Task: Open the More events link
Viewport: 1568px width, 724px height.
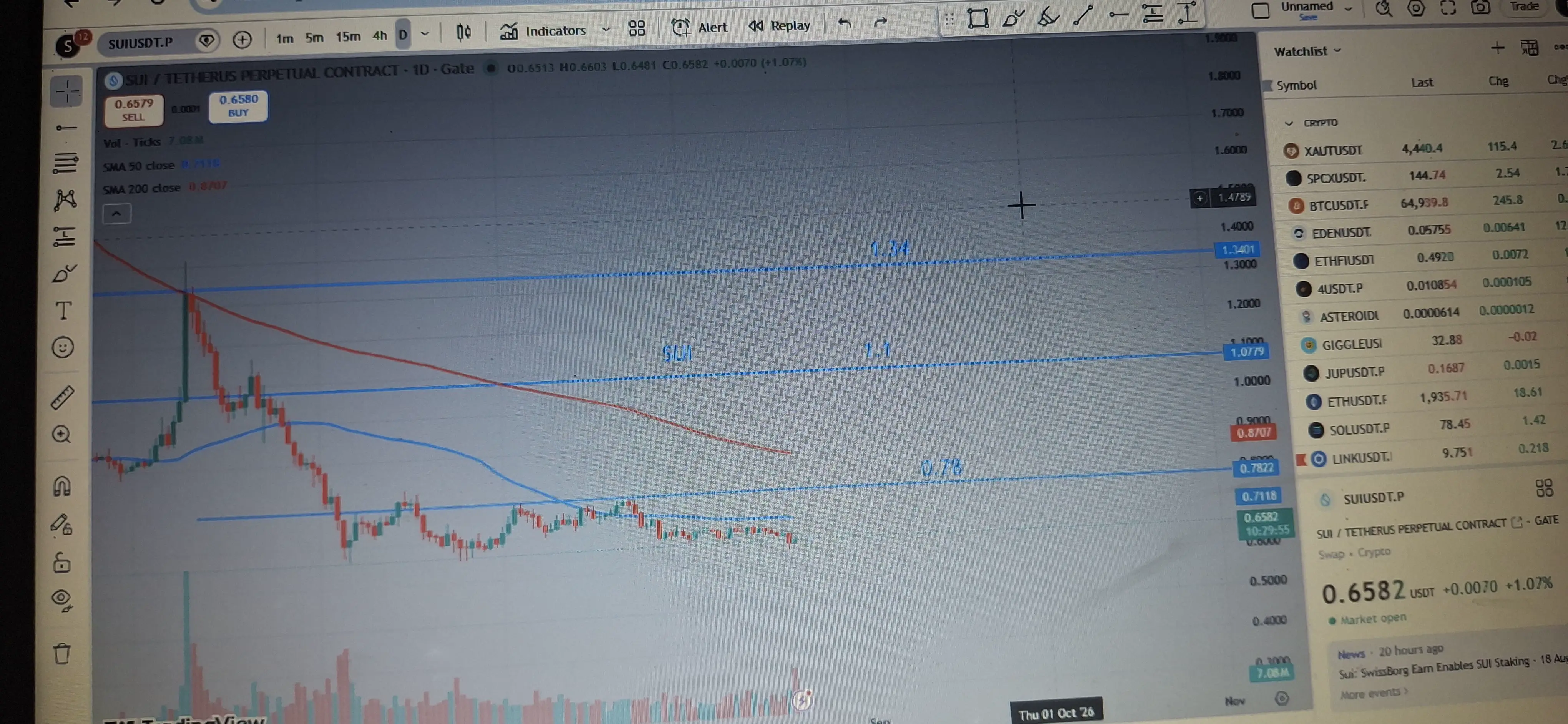Action: (x=1374, y=693)
